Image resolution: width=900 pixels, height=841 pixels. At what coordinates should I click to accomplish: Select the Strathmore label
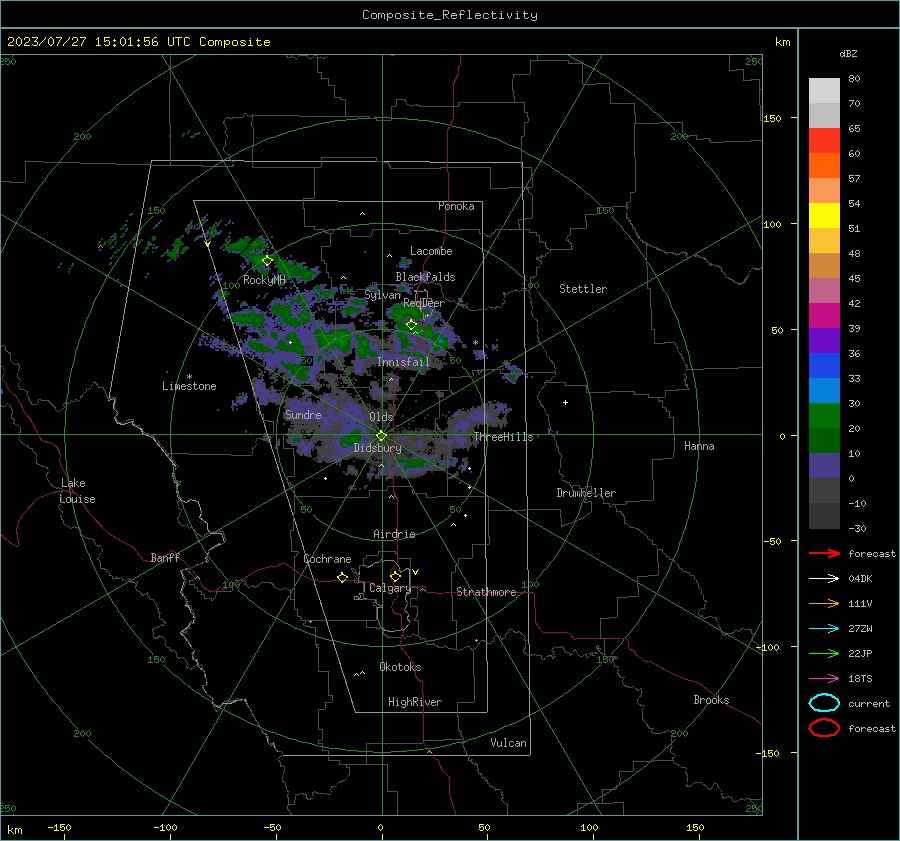[x=486, y=592]
